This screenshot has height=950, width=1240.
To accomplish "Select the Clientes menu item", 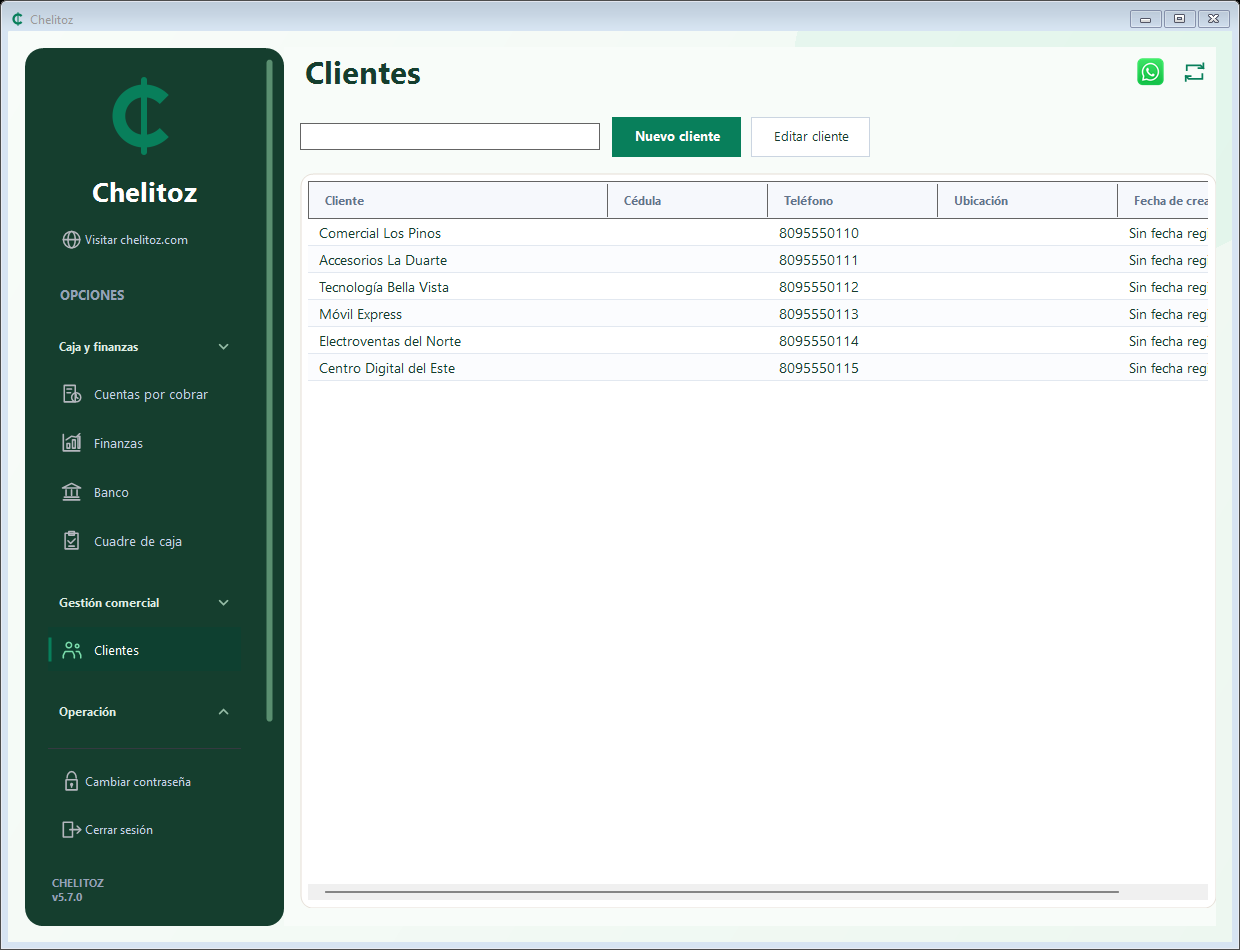I will coord(145,650).
